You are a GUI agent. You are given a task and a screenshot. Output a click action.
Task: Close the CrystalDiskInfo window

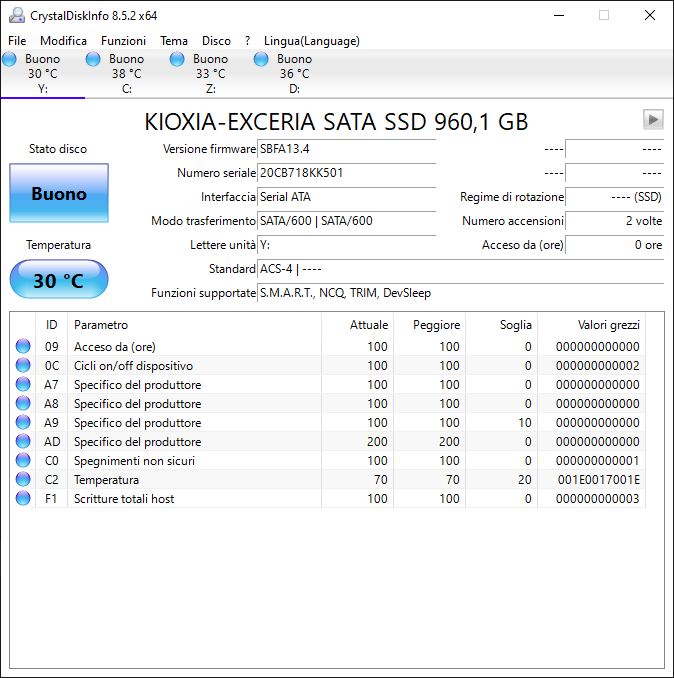[x=649, y=16]
